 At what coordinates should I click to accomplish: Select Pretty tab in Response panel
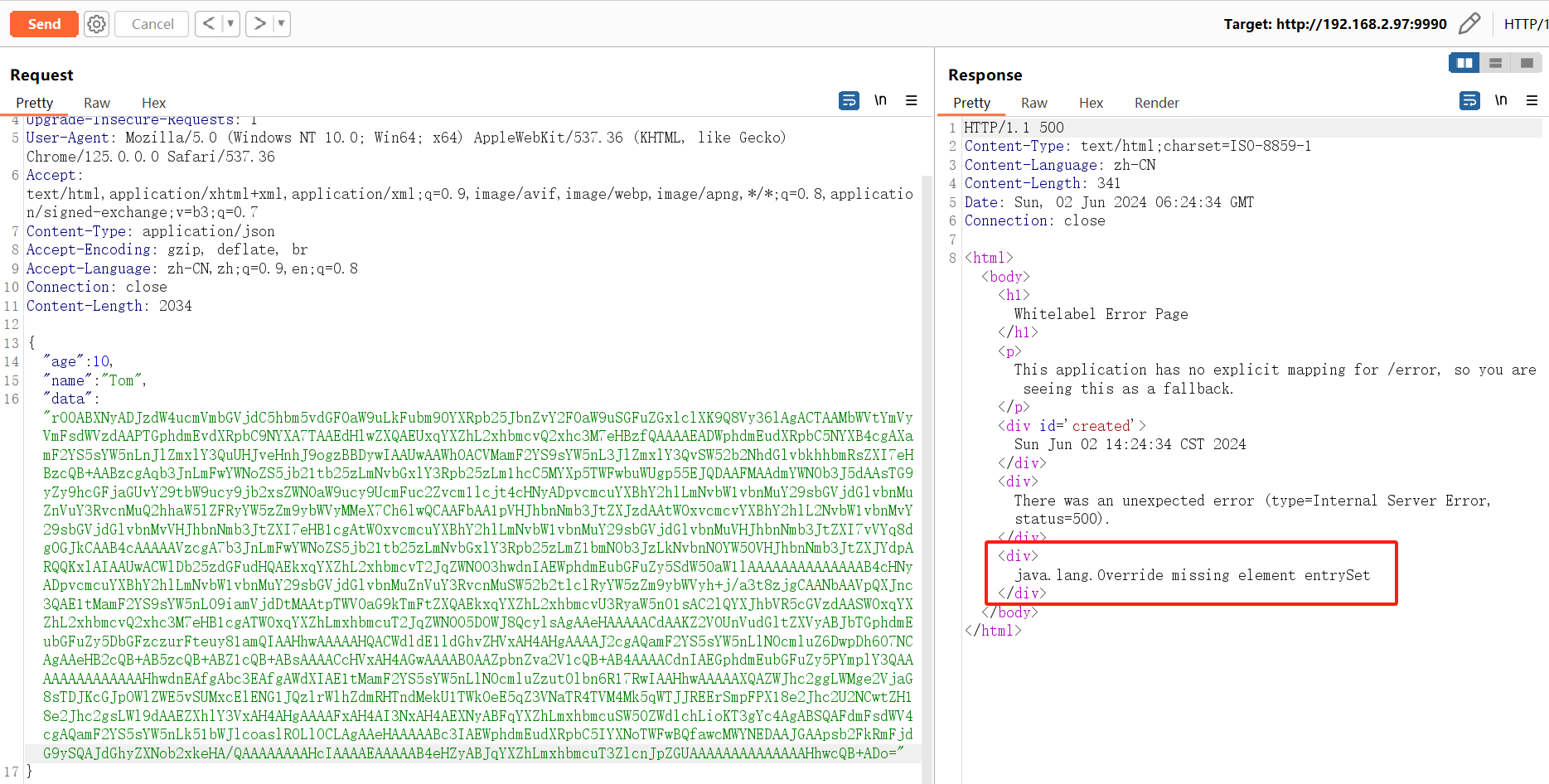click(971, 103)
